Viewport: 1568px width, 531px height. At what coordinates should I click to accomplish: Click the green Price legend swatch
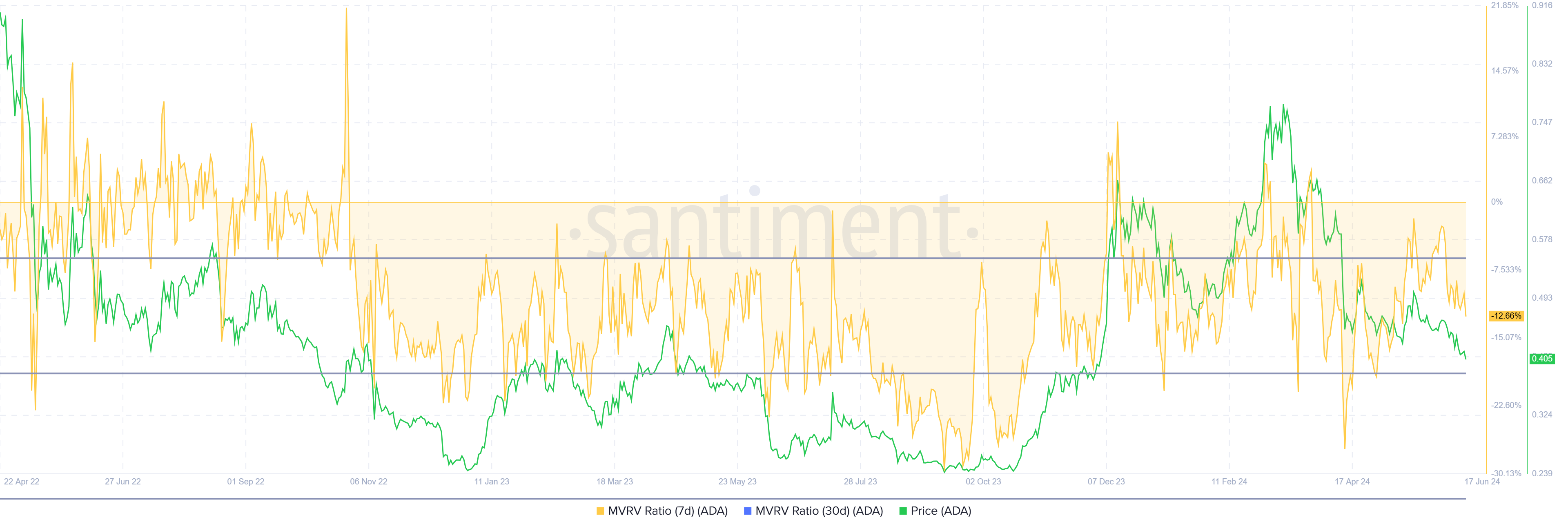tap(903, 511)
